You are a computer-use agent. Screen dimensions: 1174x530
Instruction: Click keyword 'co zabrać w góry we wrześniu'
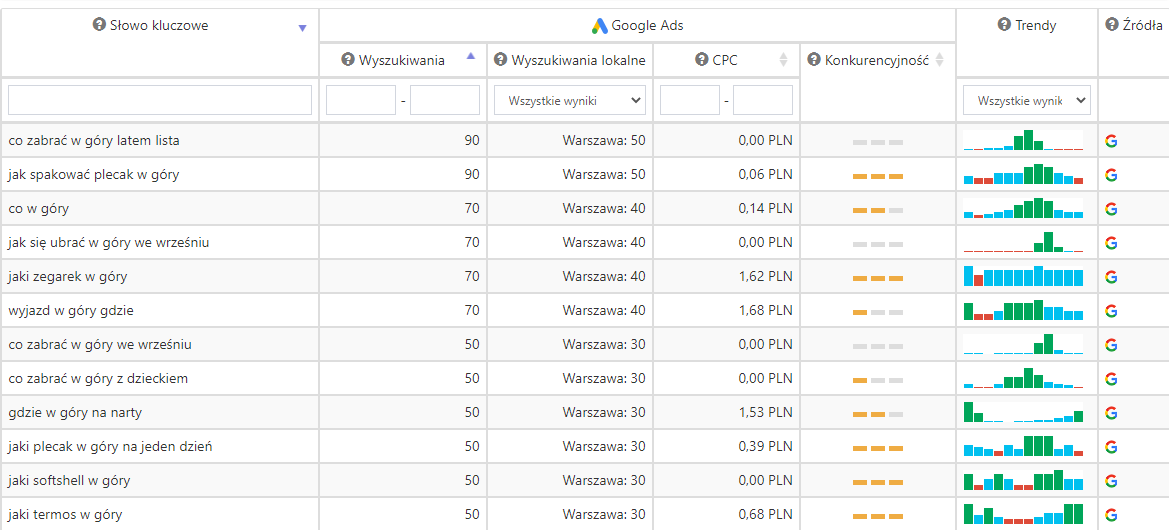[x=100, y=345]
